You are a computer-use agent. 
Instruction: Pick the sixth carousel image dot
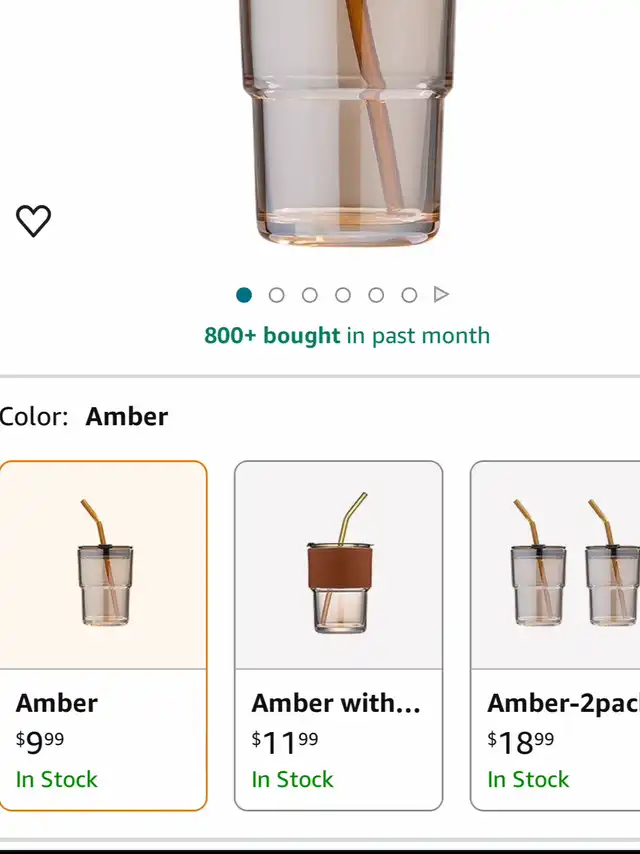pyautogui.click(x=409, y=295)
